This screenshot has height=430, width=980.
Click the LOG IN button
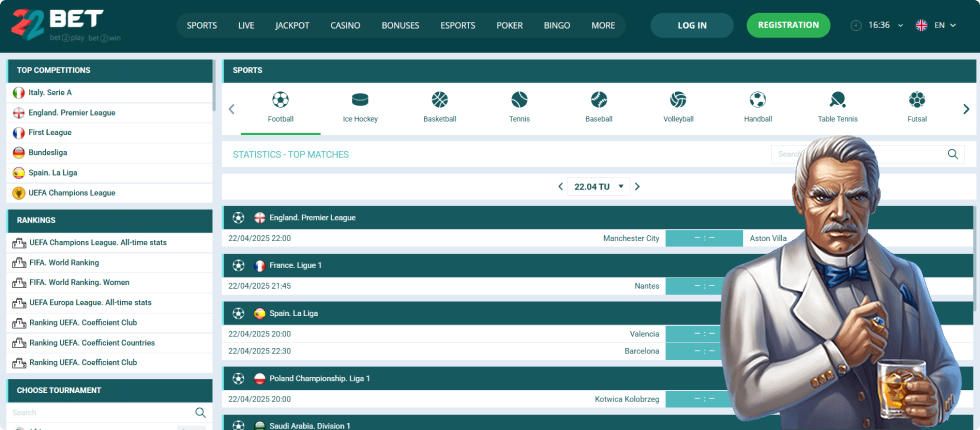point(692,26)
